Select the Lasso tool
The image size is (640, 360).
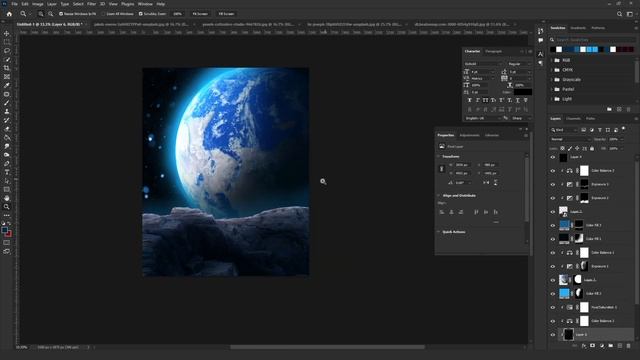pyautogui.click(x=7, y=51)
